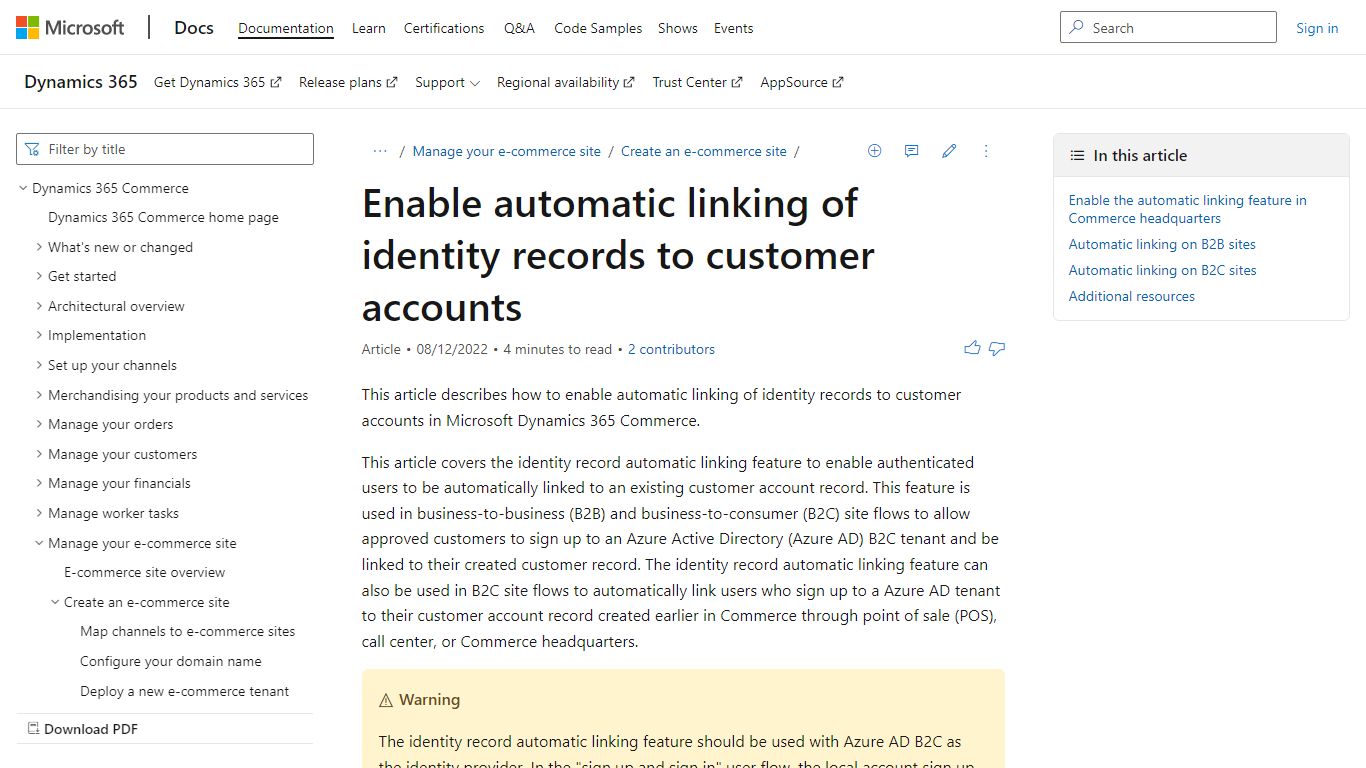This screenshot has height=768, width=1366.
Task: Click the Filter by title field
Action: (165, 149)
